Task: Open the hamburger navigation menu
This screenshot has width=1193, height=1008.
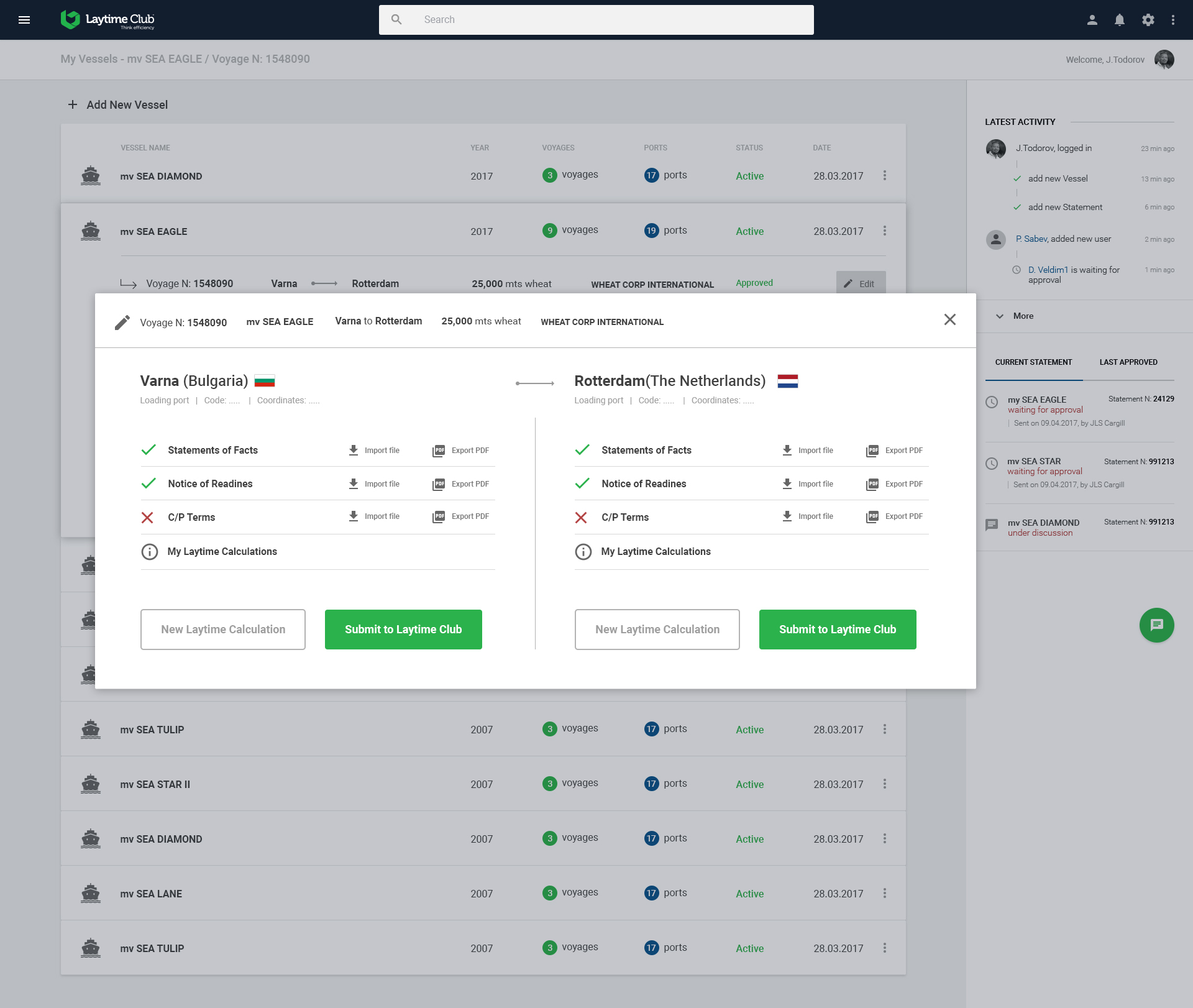Action: click(x=24, y=20)
